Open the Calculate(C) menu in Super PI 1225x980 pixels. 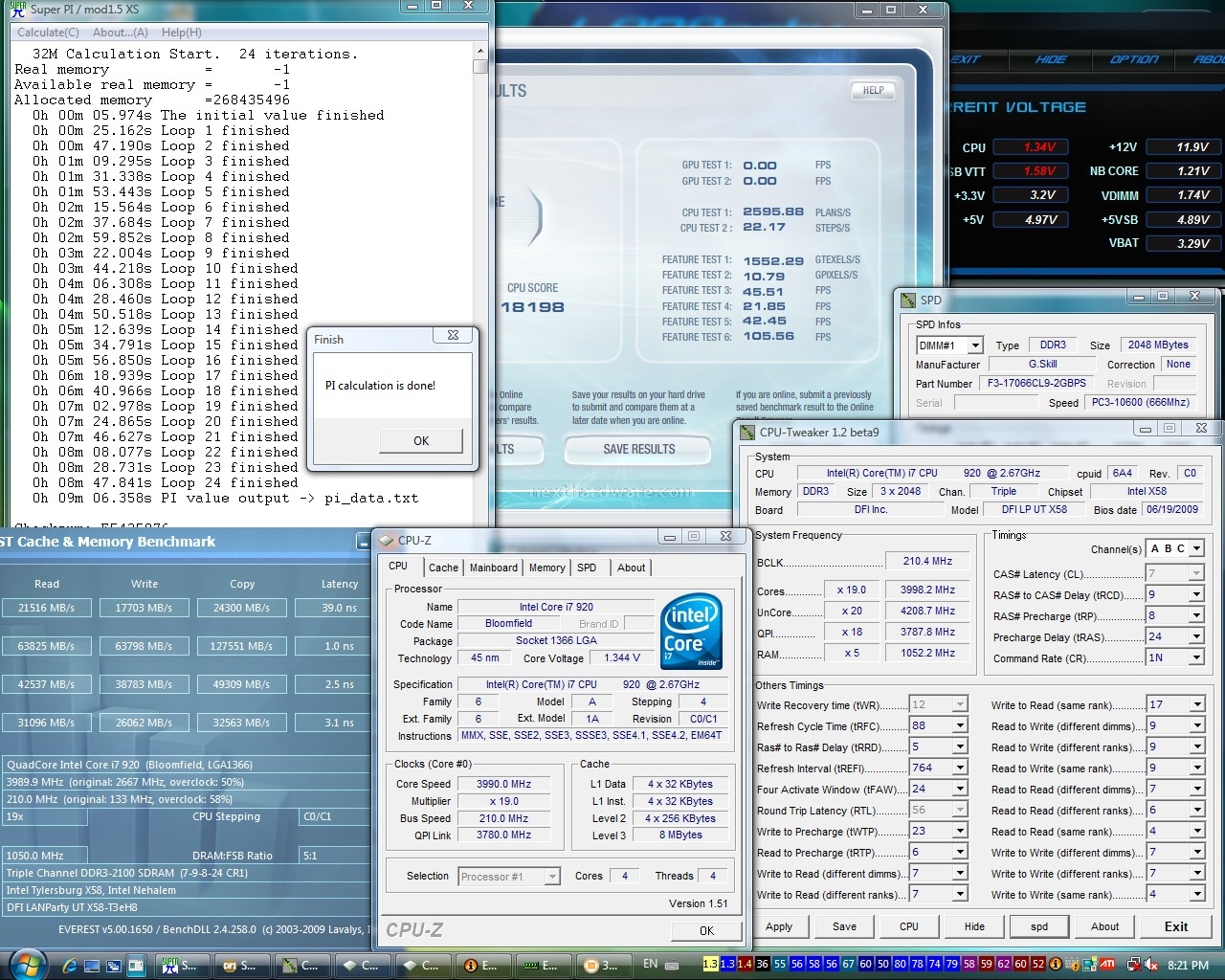(x=48, y=33)
